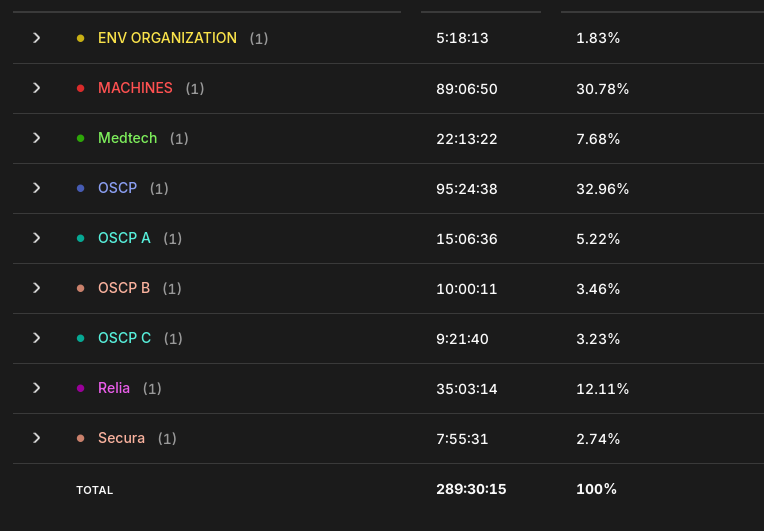Viewport: 764px width, 531px height.
Task: Click the (1) count beside ENV ORGANIZATION
Action: [x=259, y=38]
